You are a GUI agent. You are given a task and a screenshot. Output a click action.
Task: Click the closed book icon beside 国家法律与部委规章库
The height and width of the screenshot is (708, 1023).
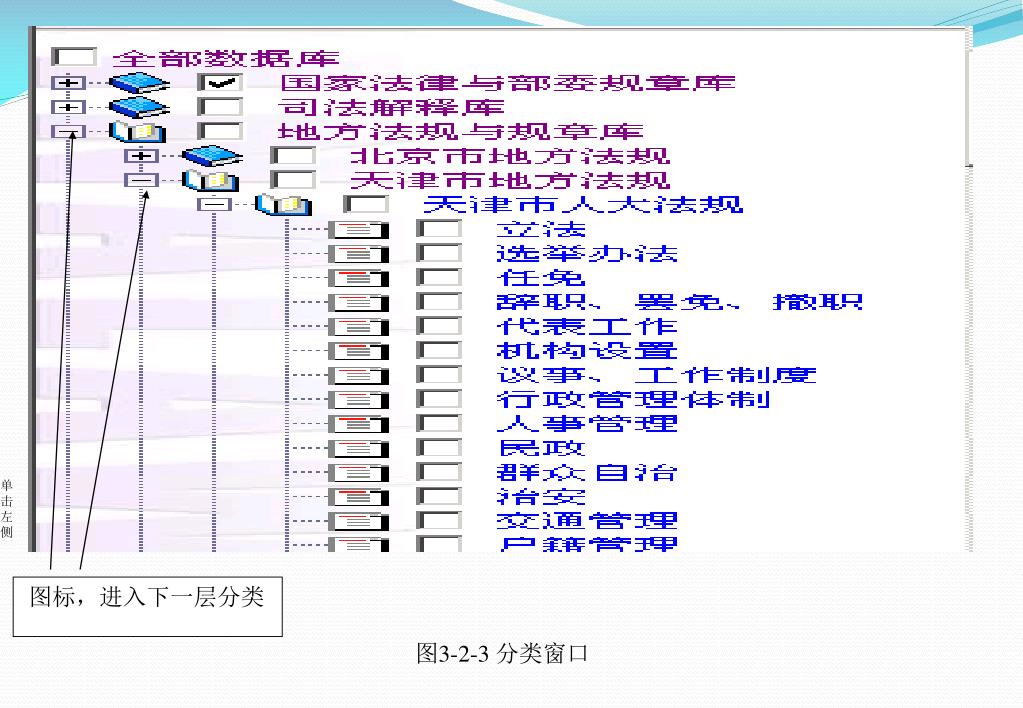point(139,83)
